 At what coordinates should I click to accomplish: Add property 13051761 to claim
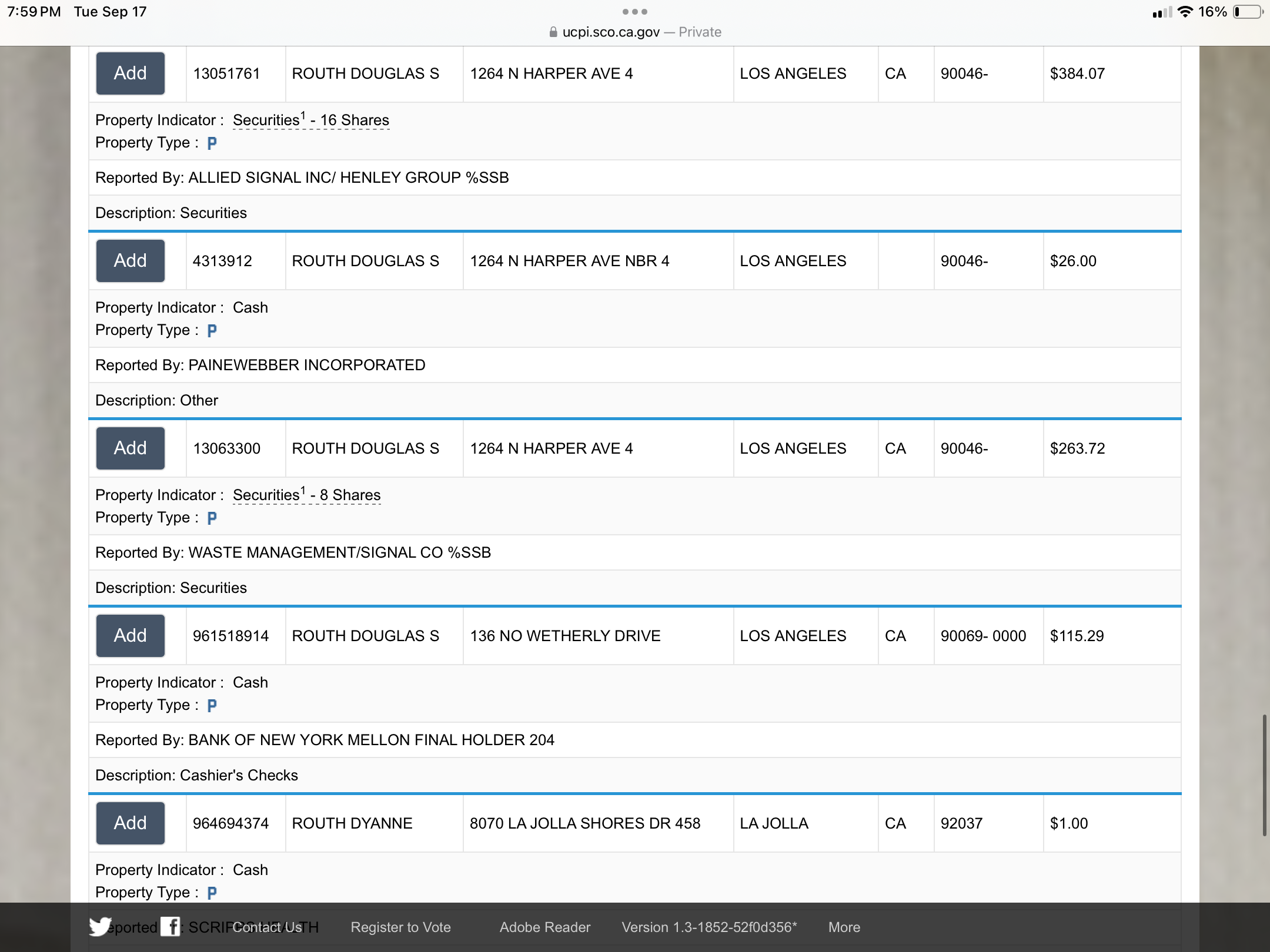pos(131,73)
